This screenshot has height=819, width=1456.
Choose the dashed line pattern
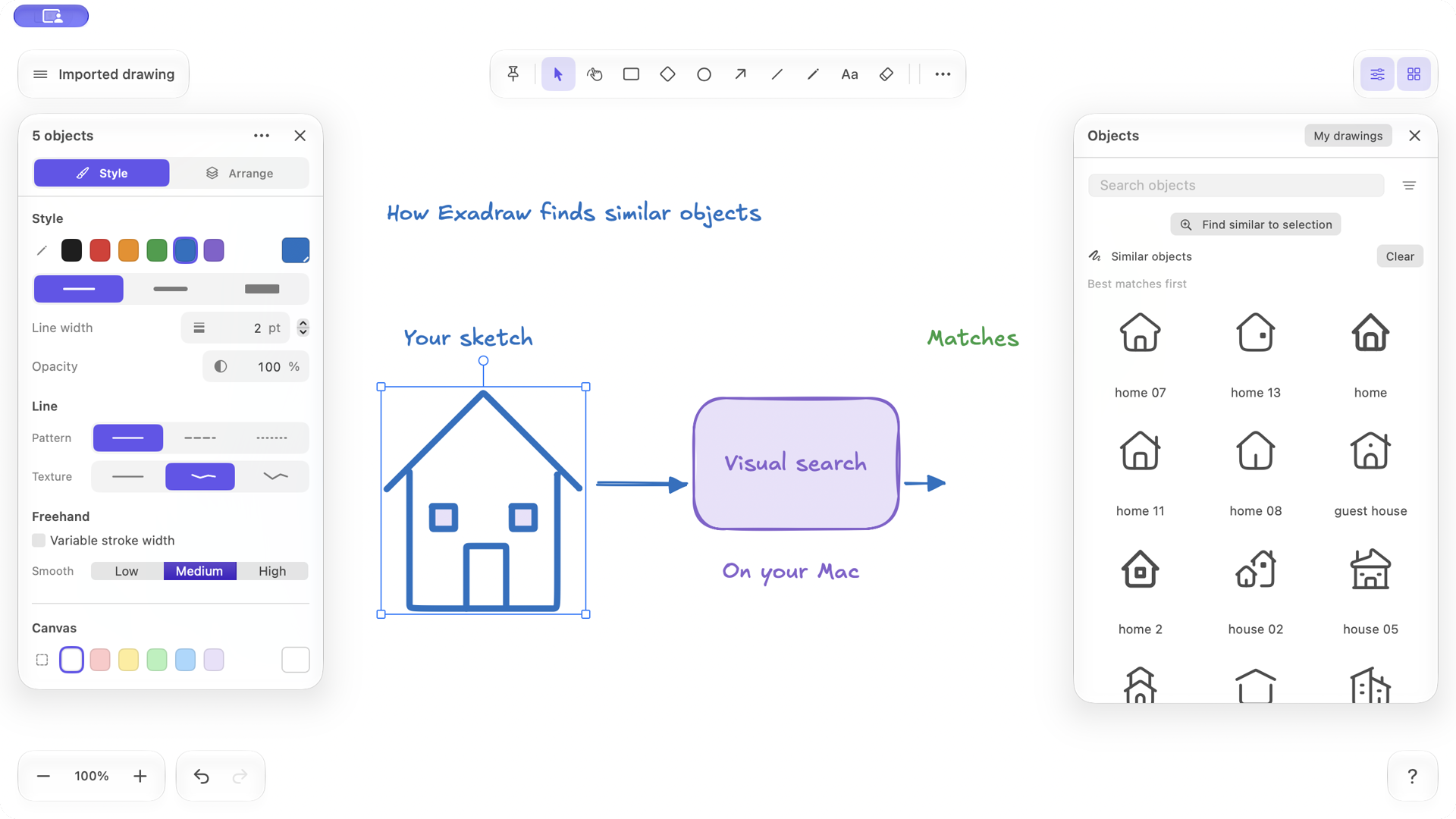pyautogui.click(x=200, y=438)
